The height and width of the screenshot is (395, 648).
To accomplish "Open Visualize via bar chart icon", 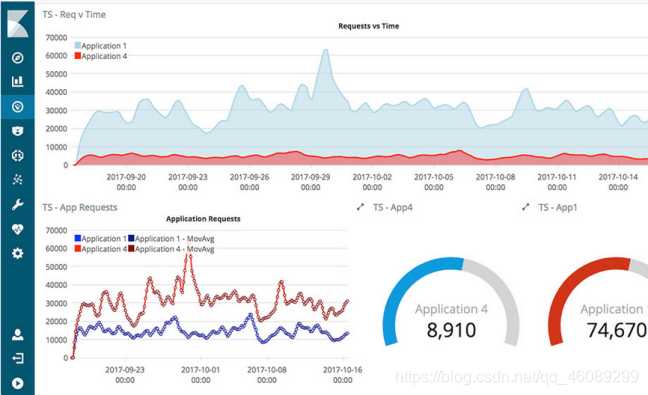I will click(x=17, y=81).
